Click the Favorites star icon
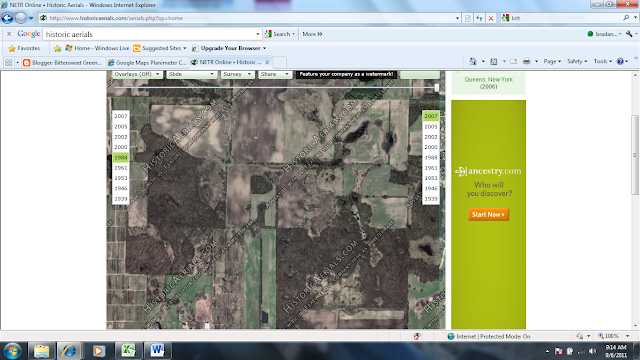The width and height of the screenshot is (640, 360). tap(12, 49)
